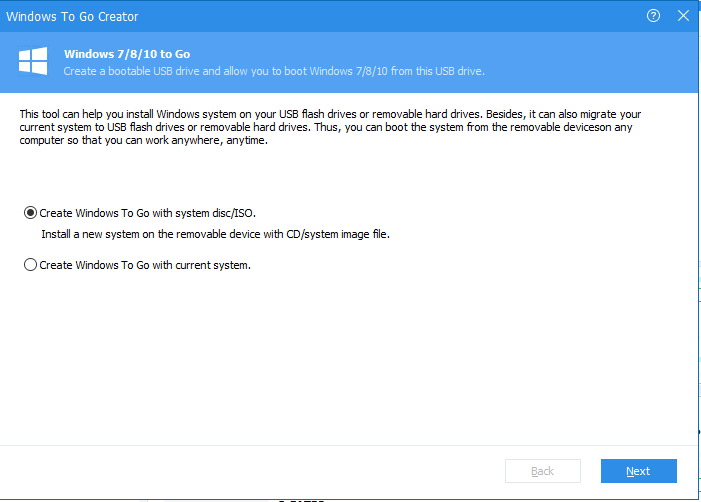The height and width of the screenshot is (502, 701).
Task: Click the 'Windows To Go Creator' title text
Action: (x=72, y=17)
